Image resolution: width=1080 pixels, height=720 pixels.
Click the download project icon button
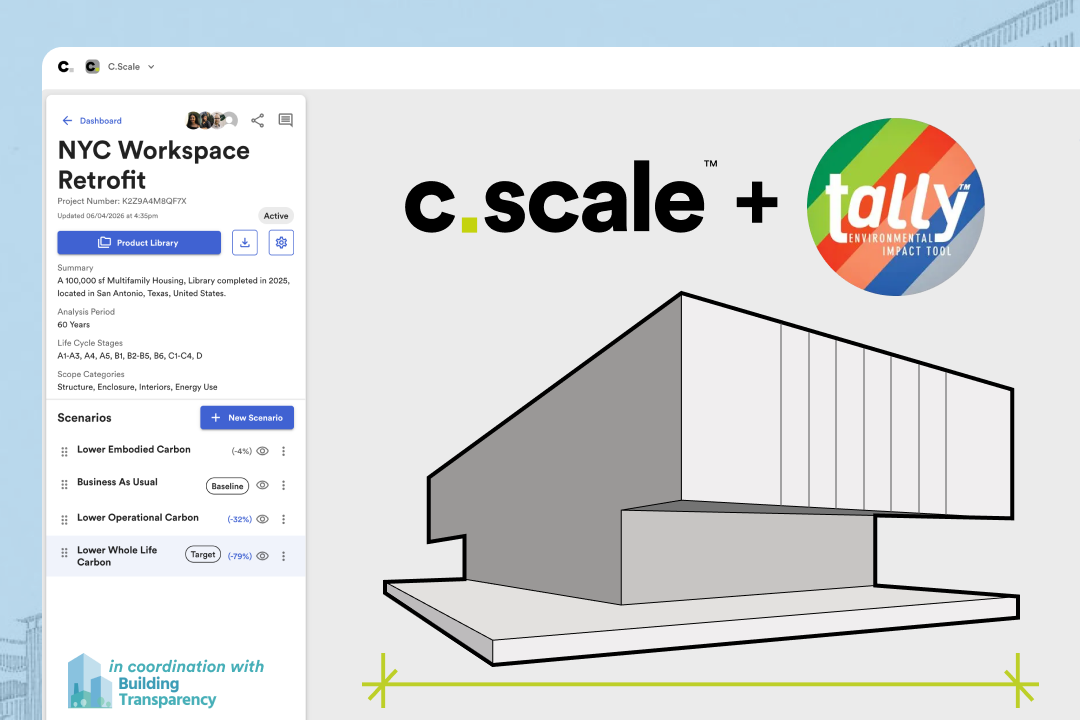[x=245, y=243]
